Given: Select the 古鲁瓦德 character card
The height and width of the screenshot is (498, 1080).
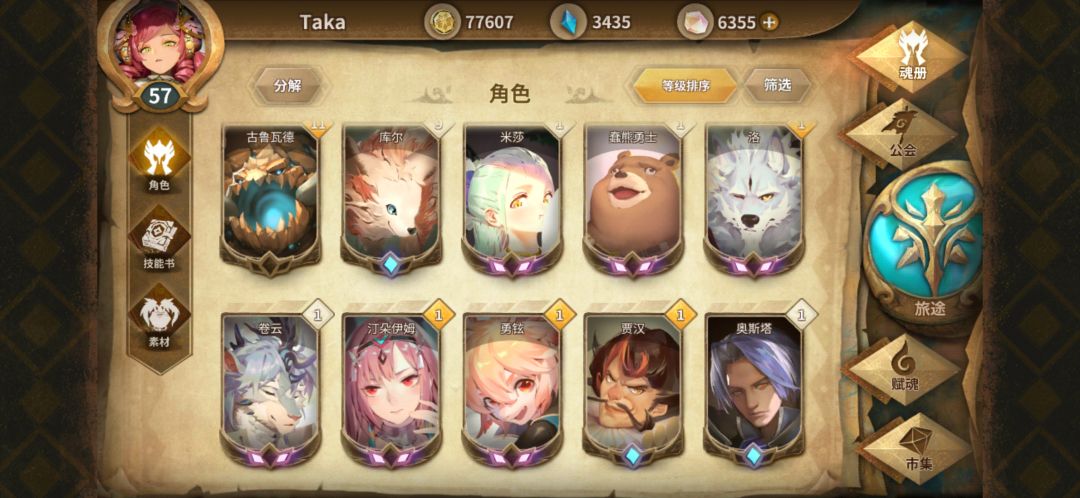Looking at the screenshot, I should click(x=270, y=199).
